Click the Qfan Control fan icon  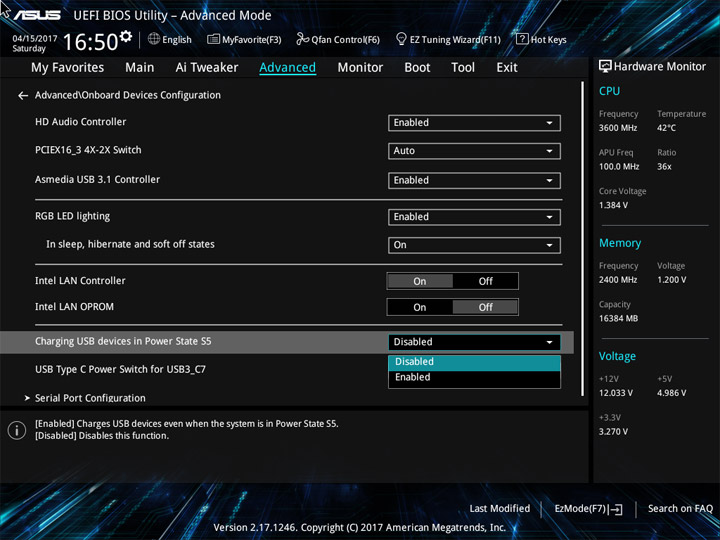302,39
